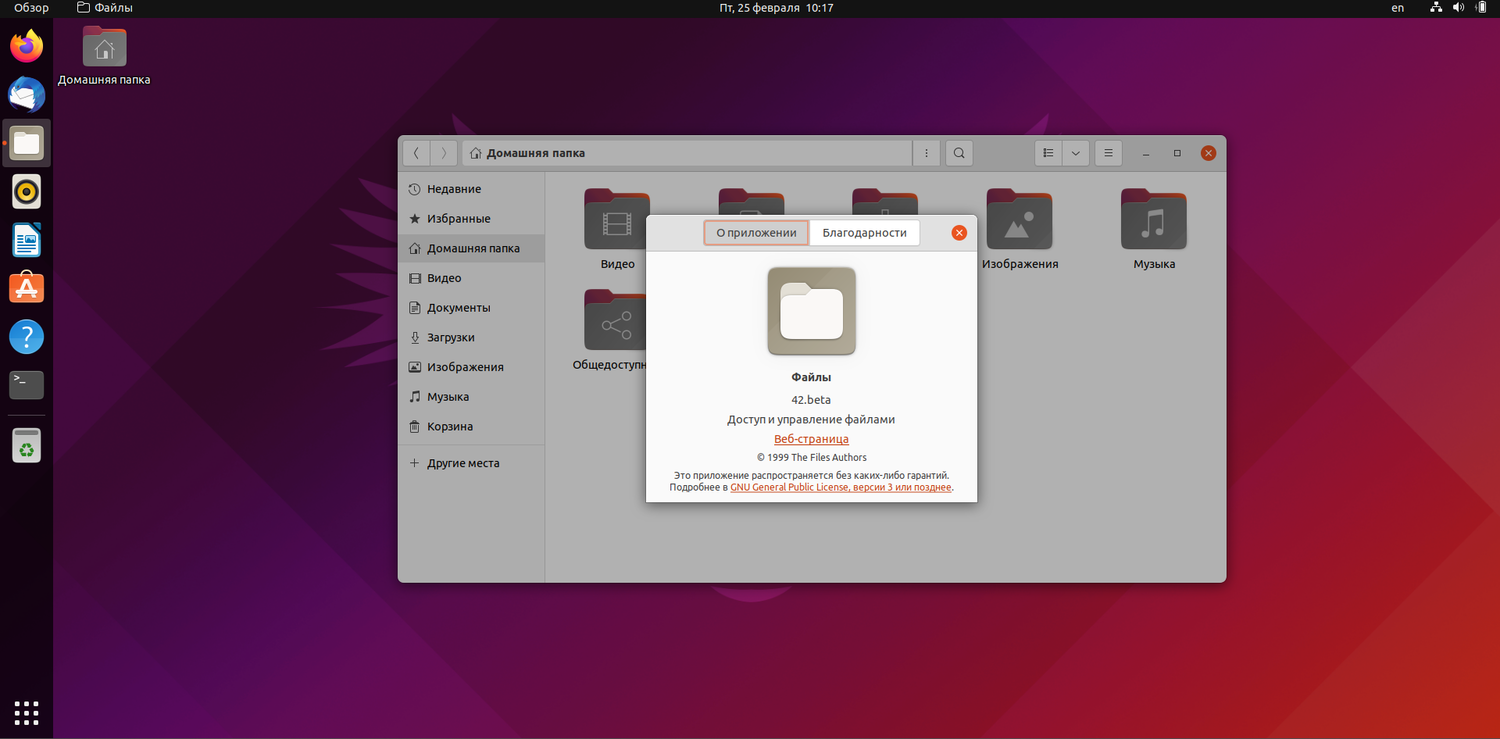
Task: Switch to the О приложении tab
Action: pos(756,233)
